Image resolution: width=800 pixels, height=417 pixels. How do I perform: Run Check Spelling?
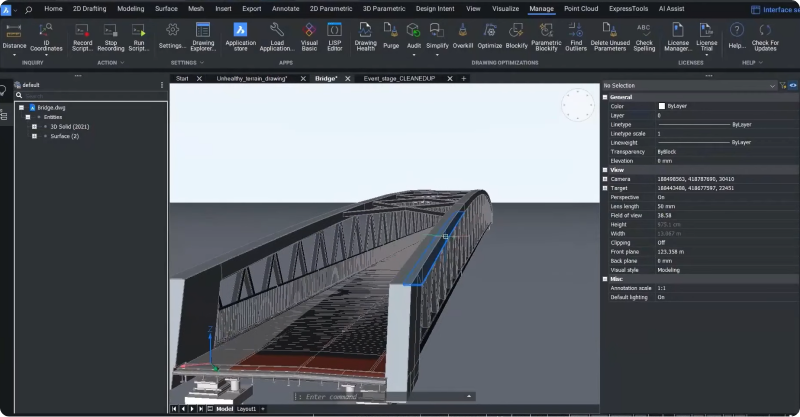point(644,31)
